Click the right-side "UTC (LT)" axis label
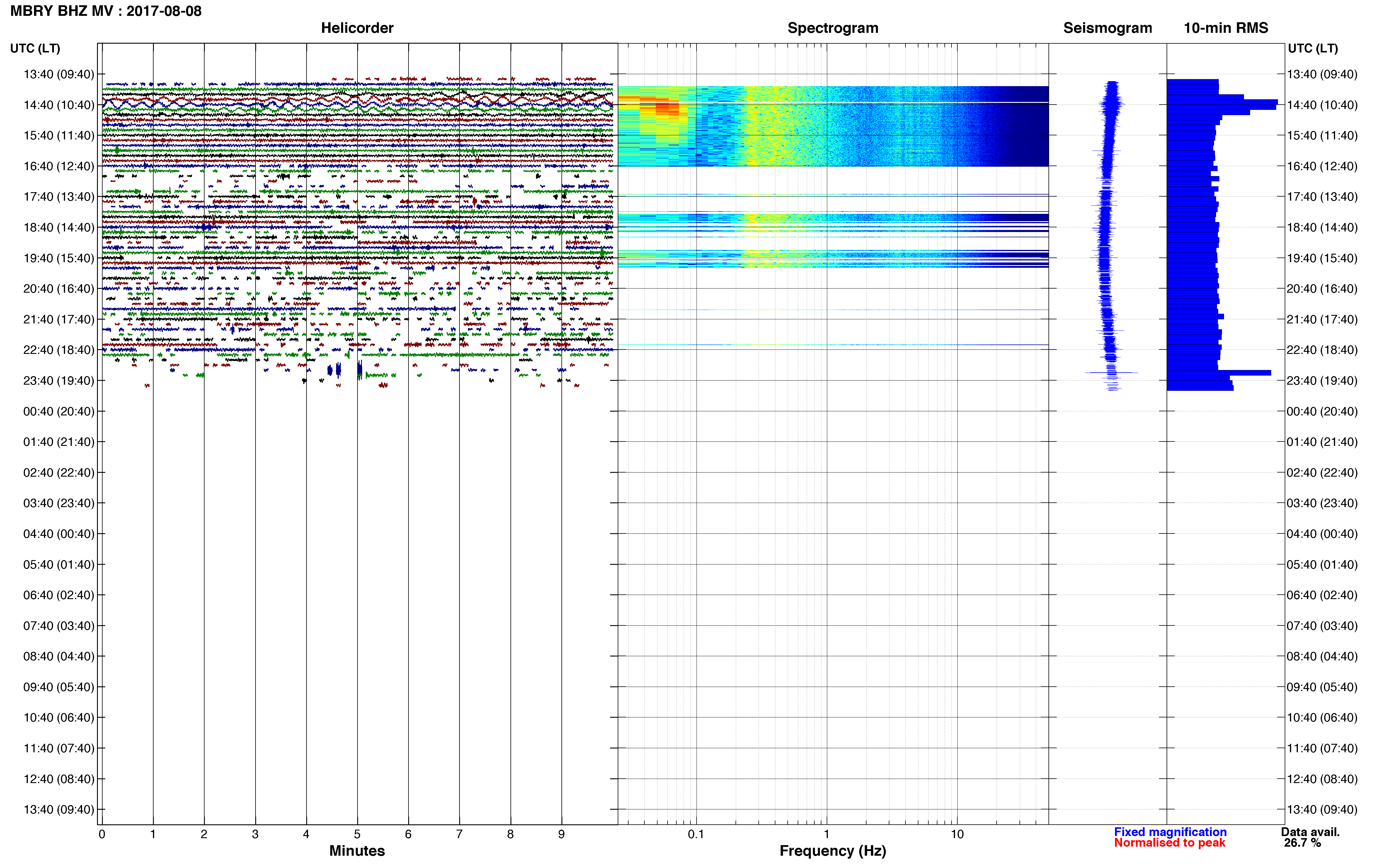This screenshot has height=868, width=1389. click(1313, 48)
